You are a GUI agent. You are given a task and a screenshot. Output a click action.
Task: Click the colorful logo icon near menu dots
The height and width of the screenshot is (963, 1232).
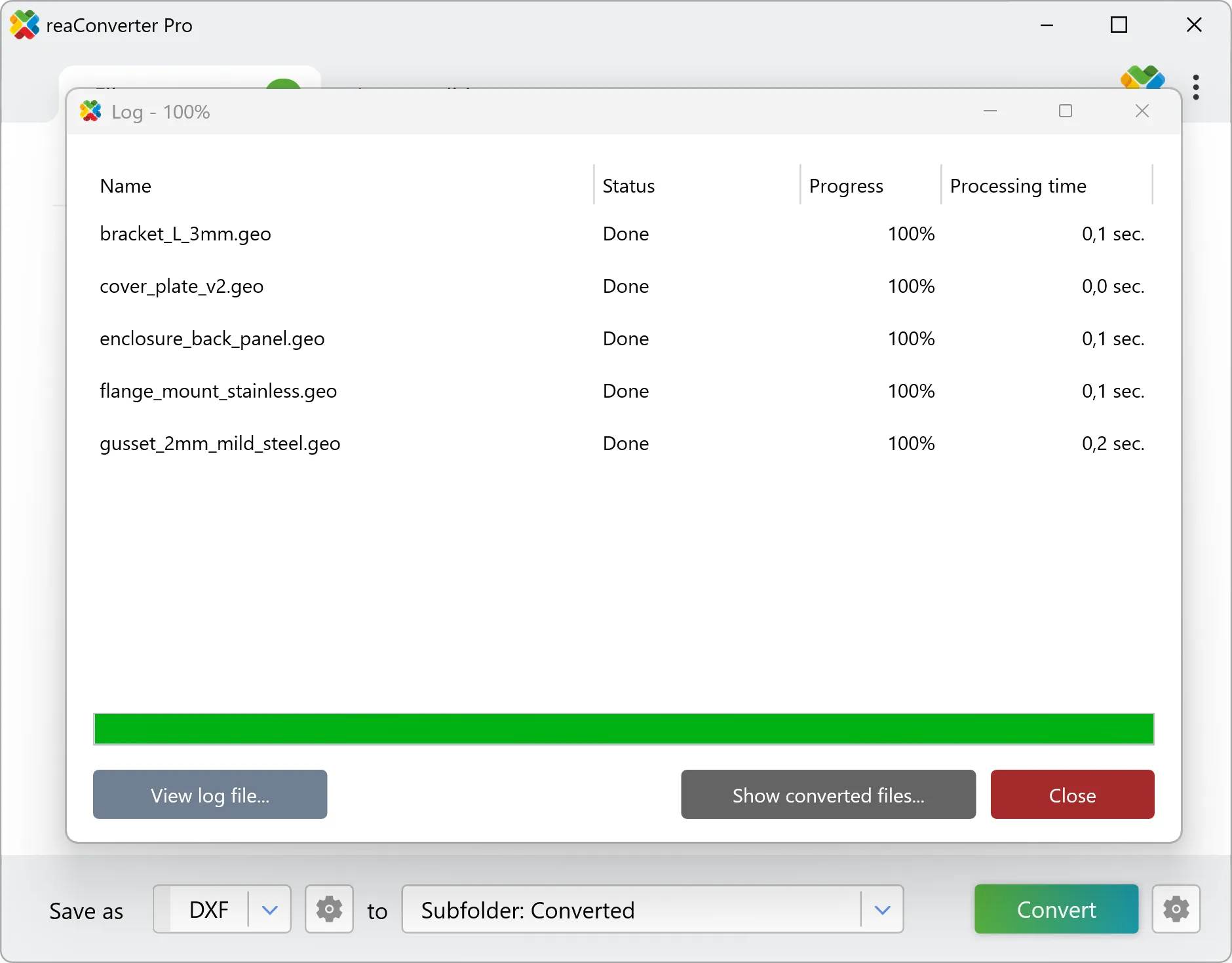click(x=1142, y=78)
